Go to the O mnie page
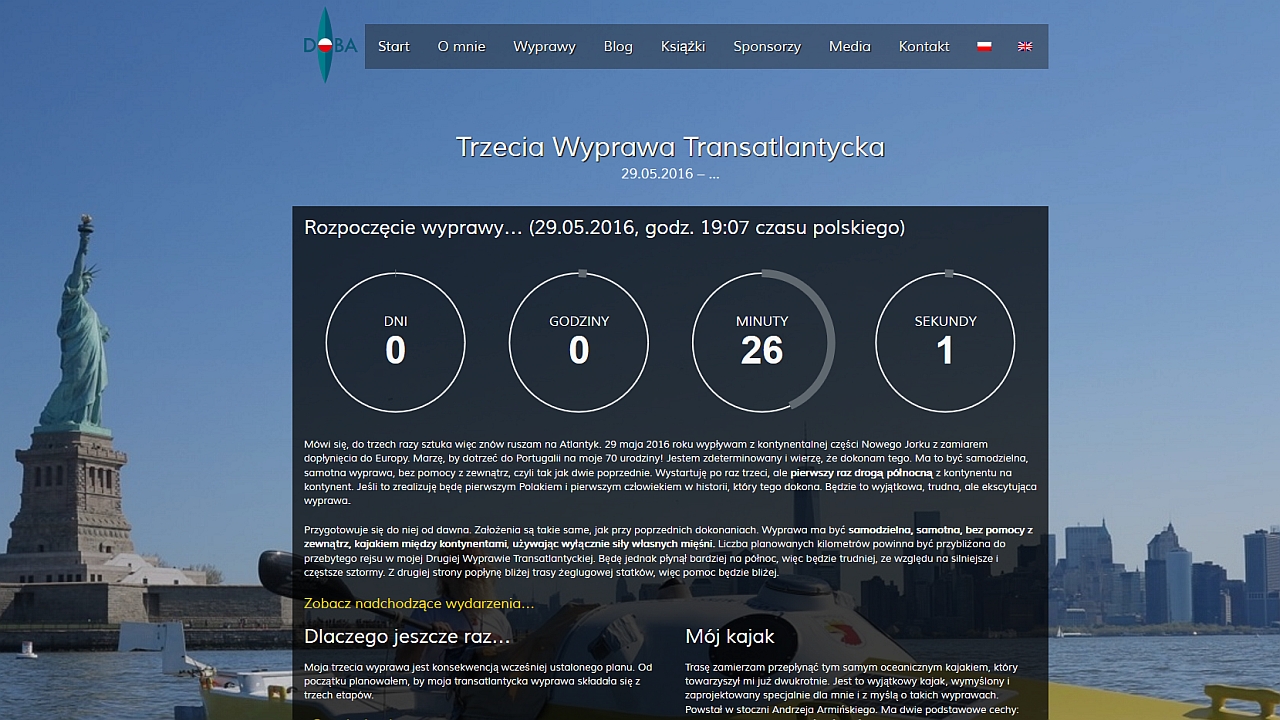Screen dimensions: 1280x720 (x=461, y=46)
